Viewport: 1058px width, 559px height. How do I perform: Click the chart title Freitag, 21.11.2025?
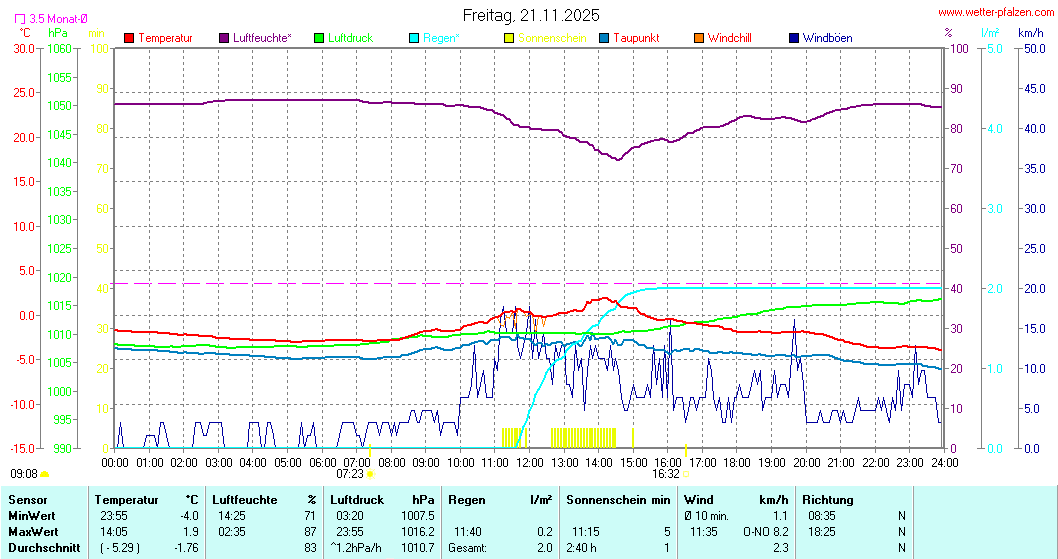(x=531, y=15)
